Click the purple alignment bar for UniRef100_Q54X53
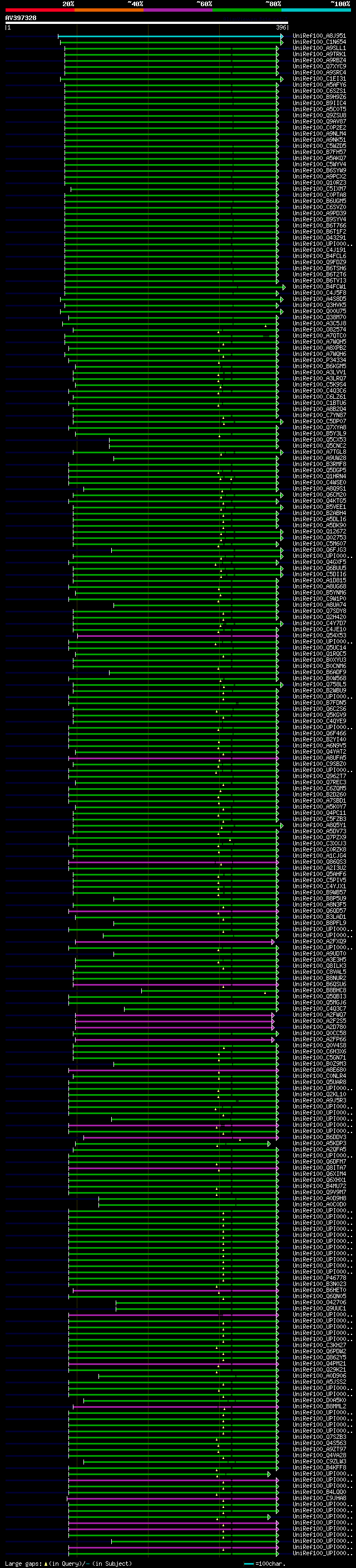Image resolution: width=356 pixels, height=1568 pixels. point(177,636)
